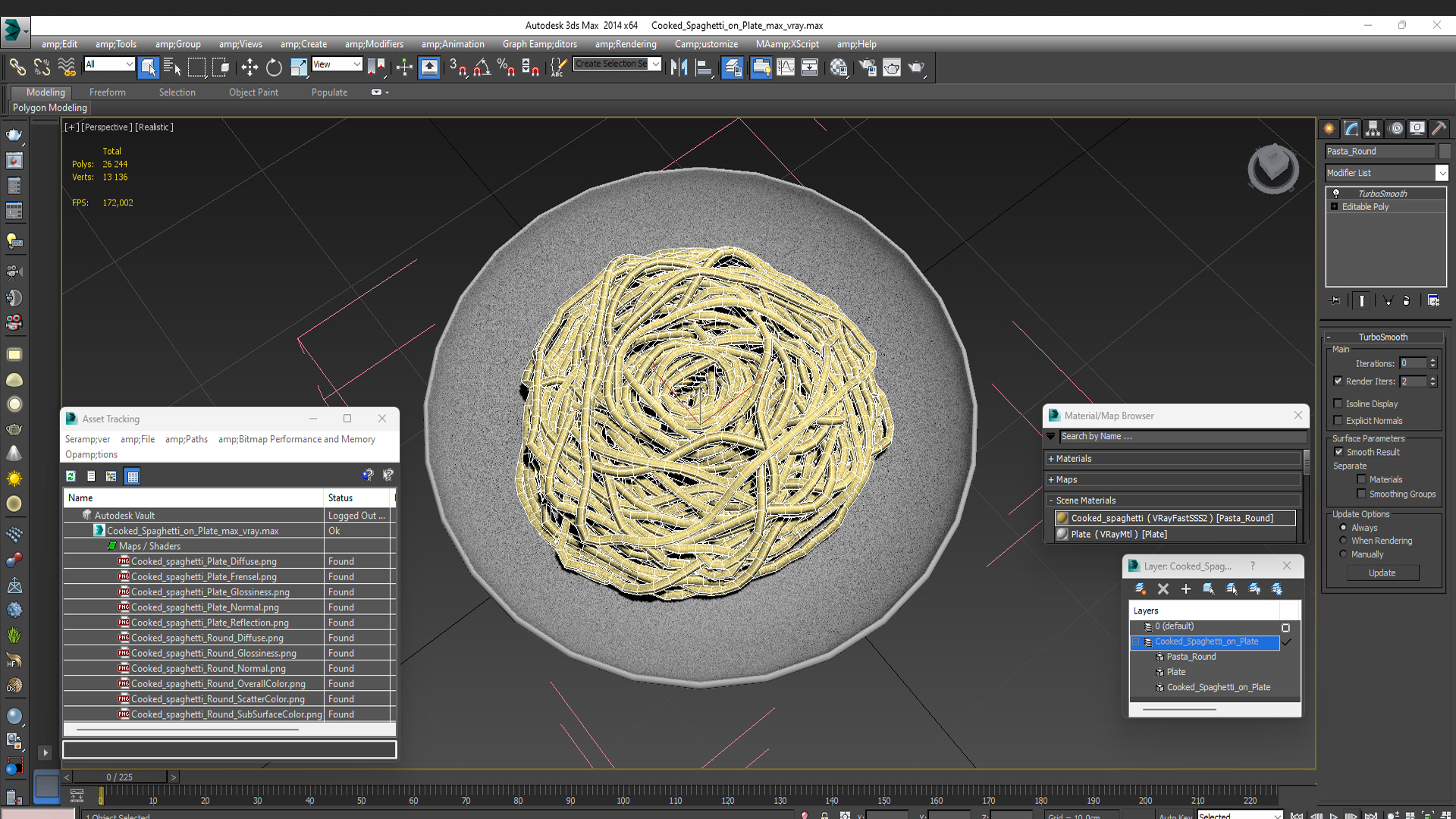The image size is (1456, 819).
Task: Open the Material Editor from toolbar
Action: [x=839, y=67]
